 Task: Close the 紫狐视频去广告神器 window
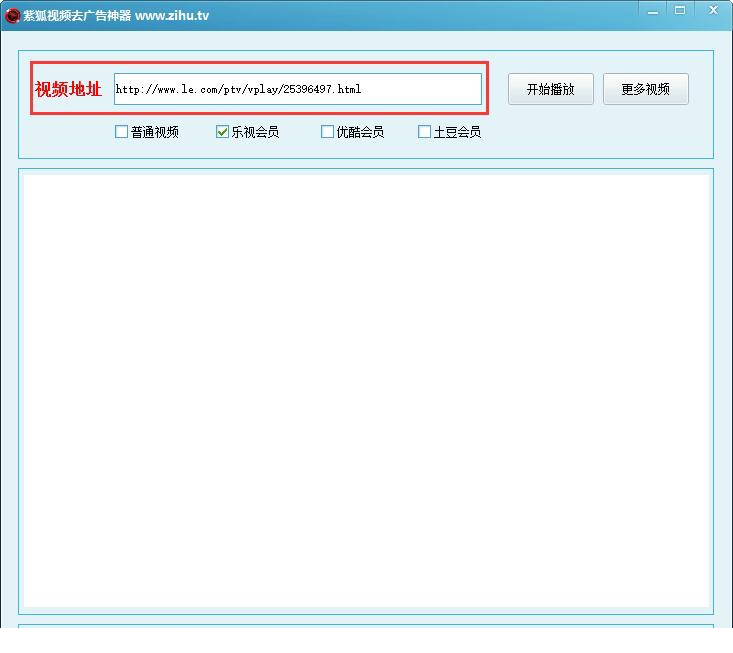[x=713, y=10]
